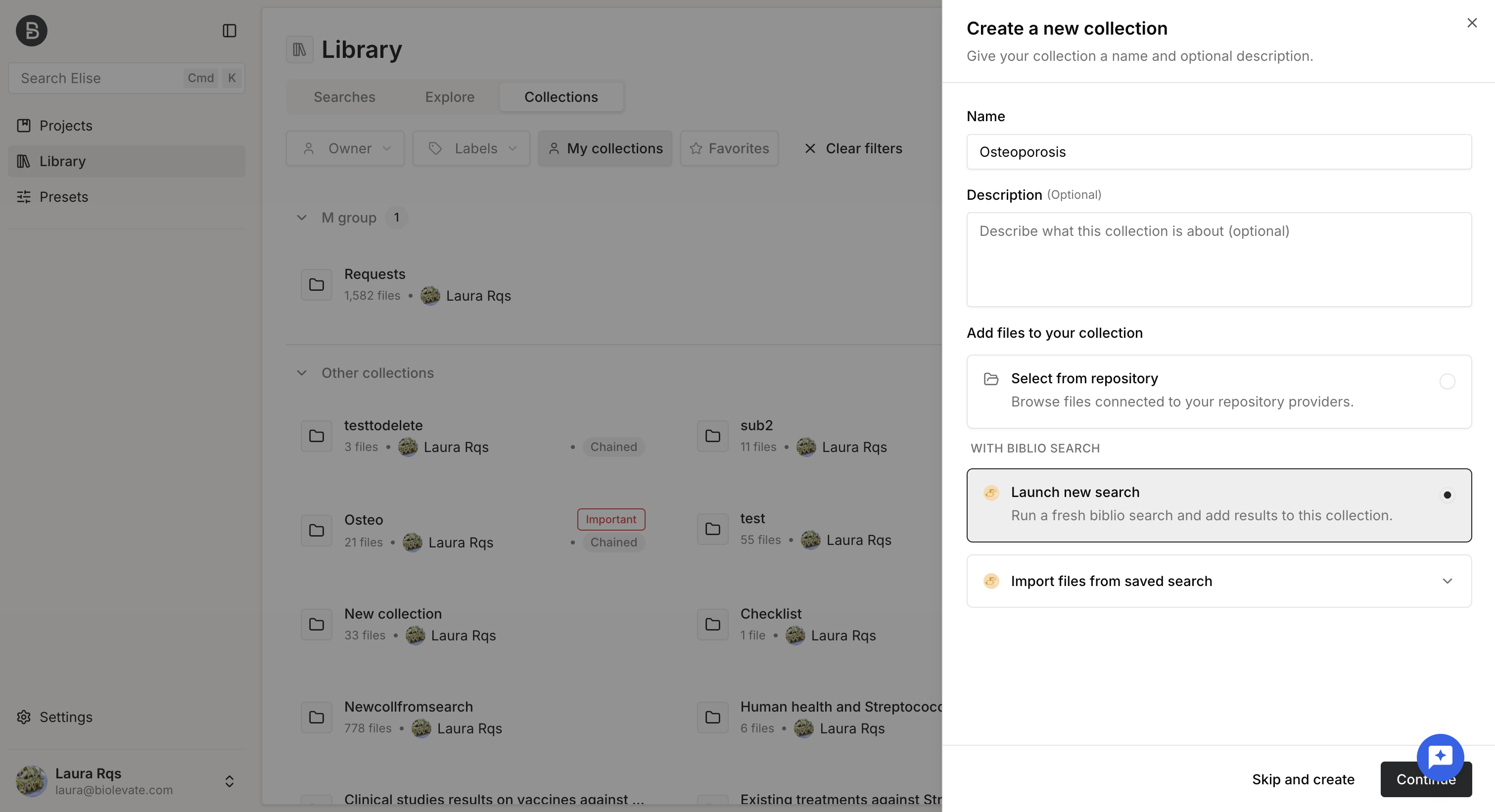Toggle the My collections filter
Viewport: 1495px width, 812px height.
pyautogui.click(x=605, y=148)
